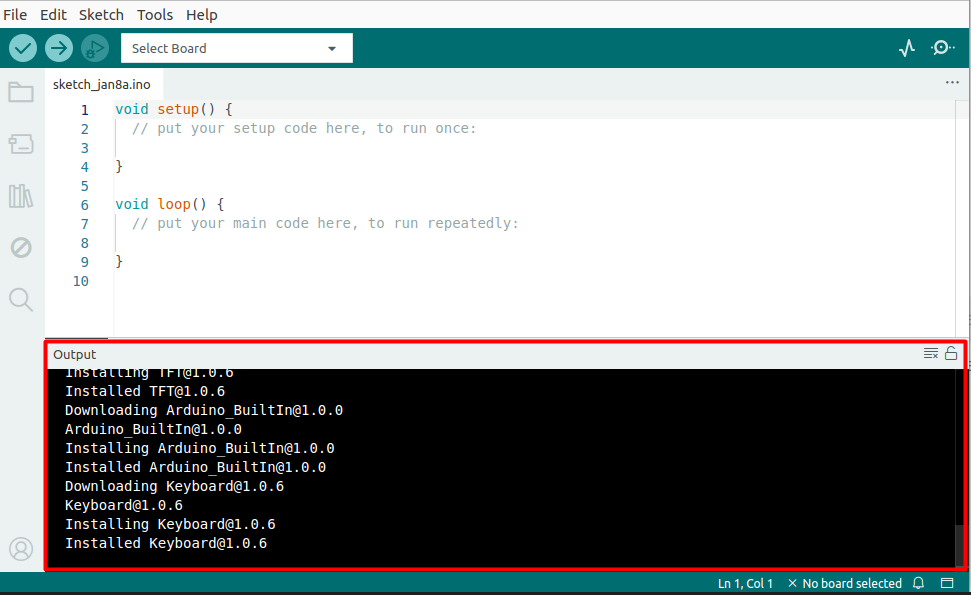Screen dimensions: 971x595
Task: Open the Serial Monitor
Action: [x=942, y=48]
